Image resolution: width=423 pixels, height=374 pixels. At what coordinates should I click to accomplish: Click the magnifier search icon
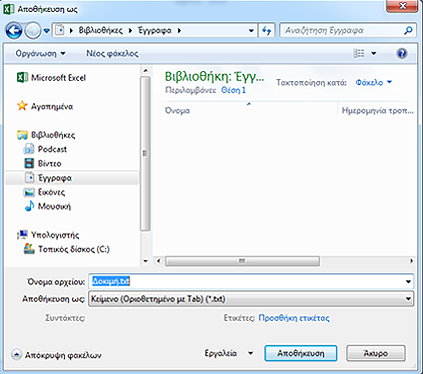click(x=408, y=31)
